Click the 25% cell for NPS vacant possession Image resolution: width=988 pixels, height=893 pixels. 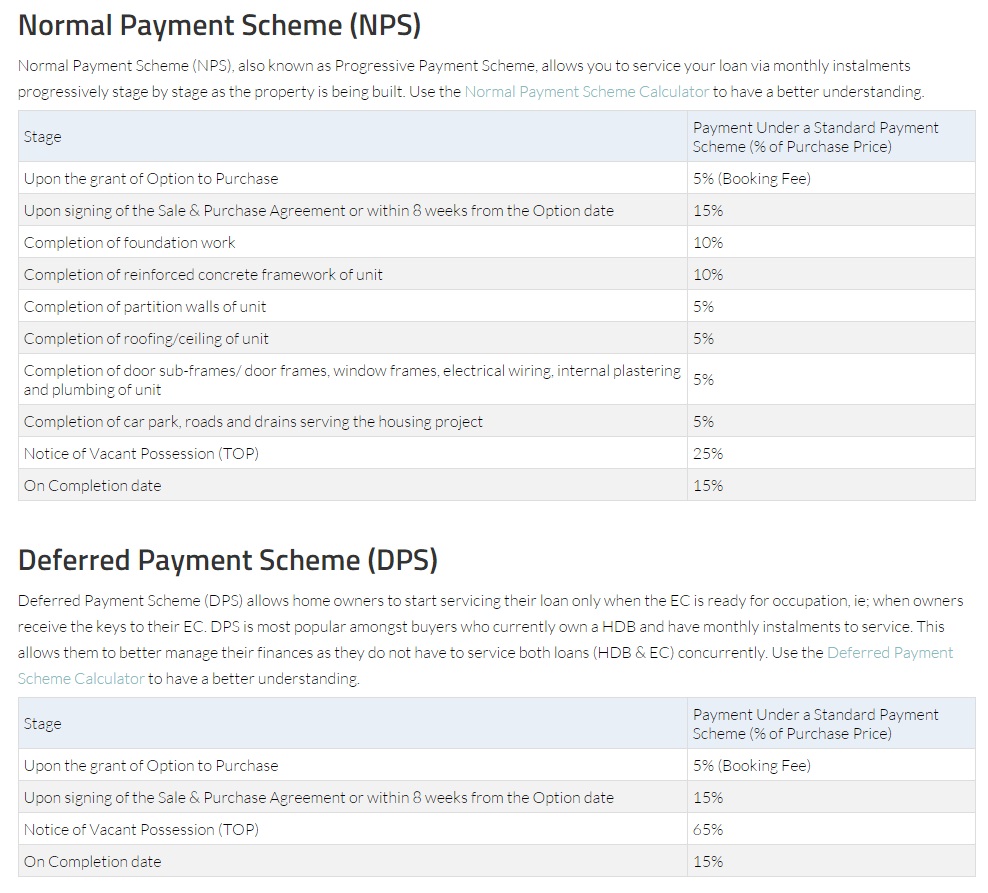[708, 453]
